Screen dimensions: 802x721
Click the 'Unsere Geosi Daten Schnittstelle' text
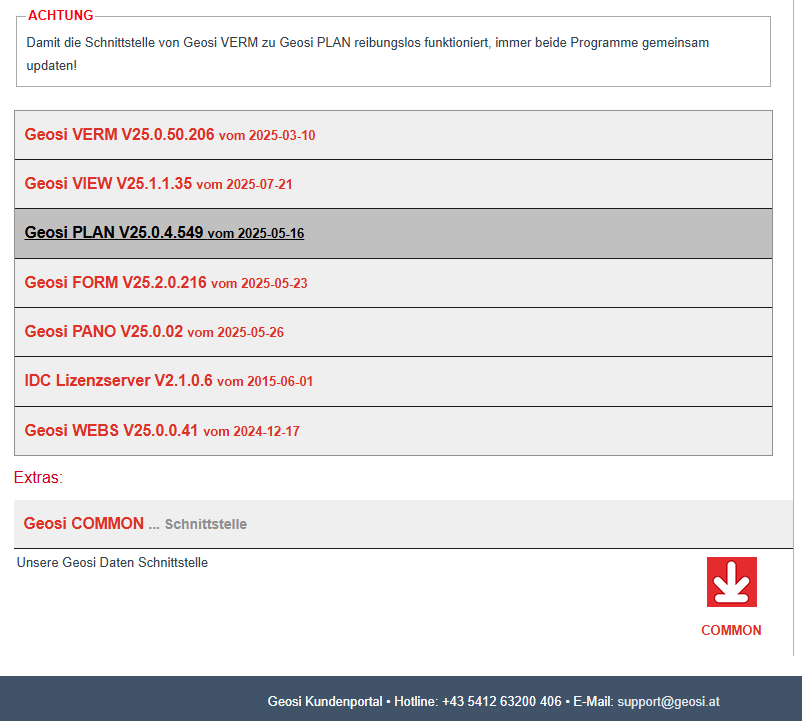112,562
